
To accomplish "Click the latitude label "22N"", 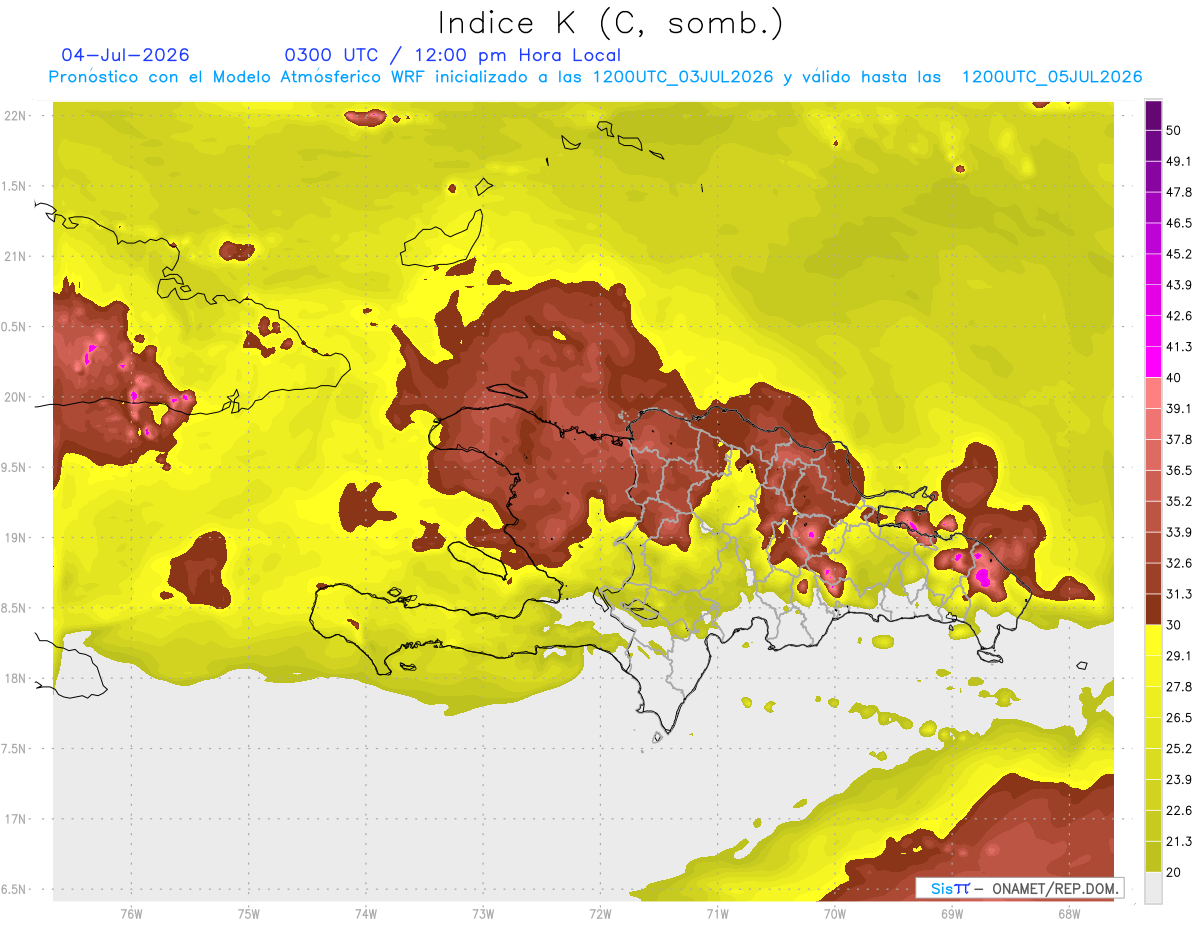I will click(x=16, y=116).
